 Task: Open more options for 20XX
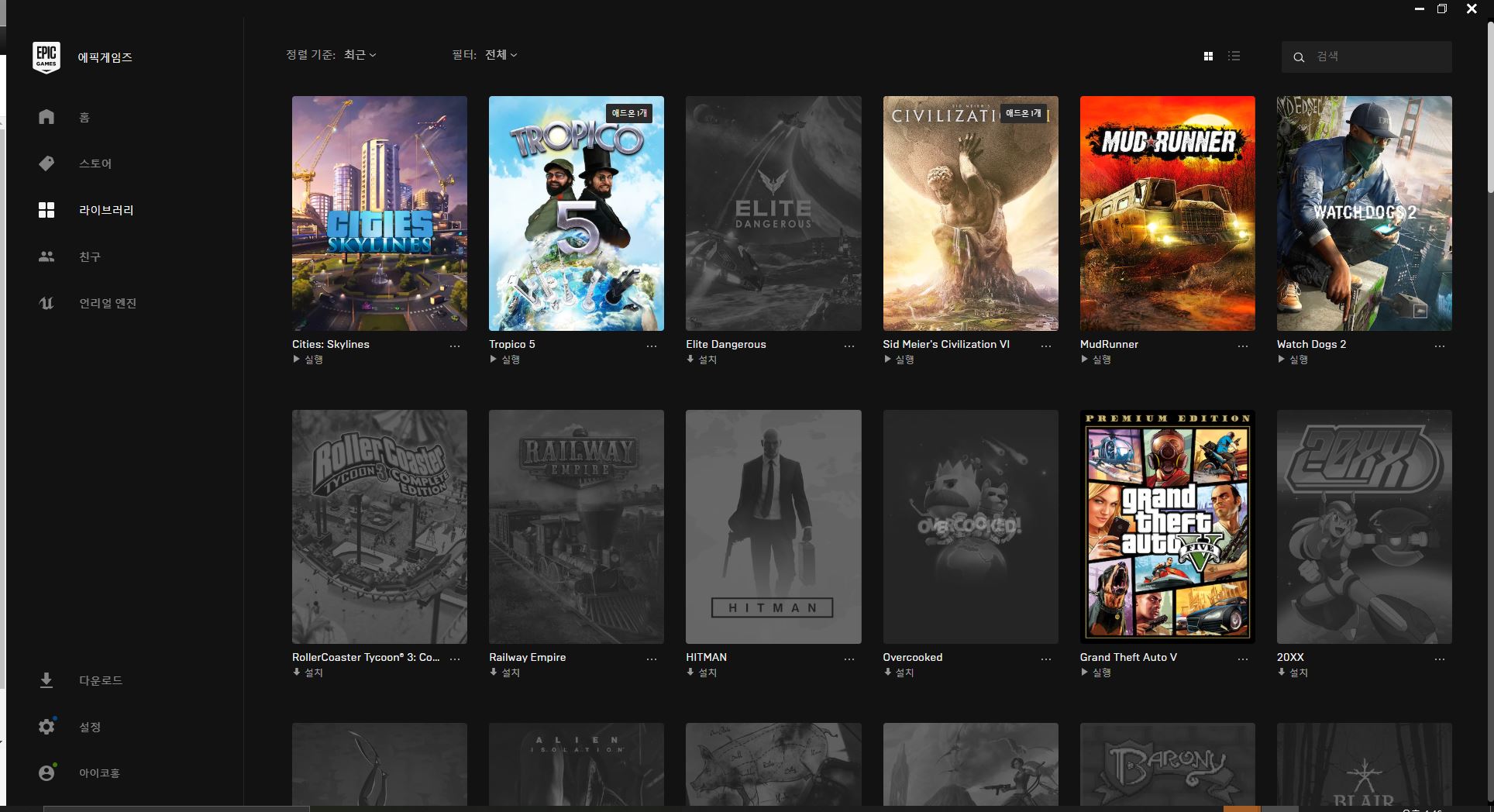tap(1440, 659)
